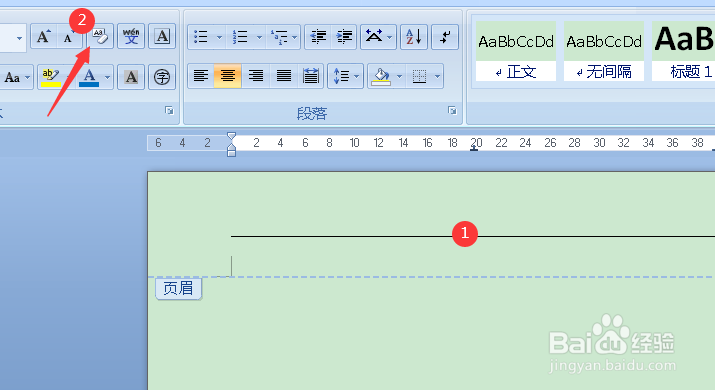The image size is (715, 390).
Task: Open the numbering style dropdown
Action: [x=259, y=37]
